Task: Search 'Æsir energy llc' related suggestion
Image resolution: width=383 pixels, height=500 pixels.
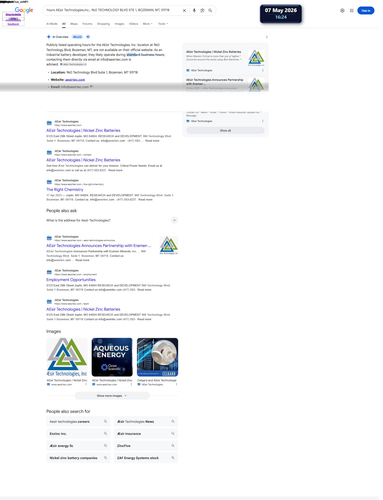Action: 78,446
